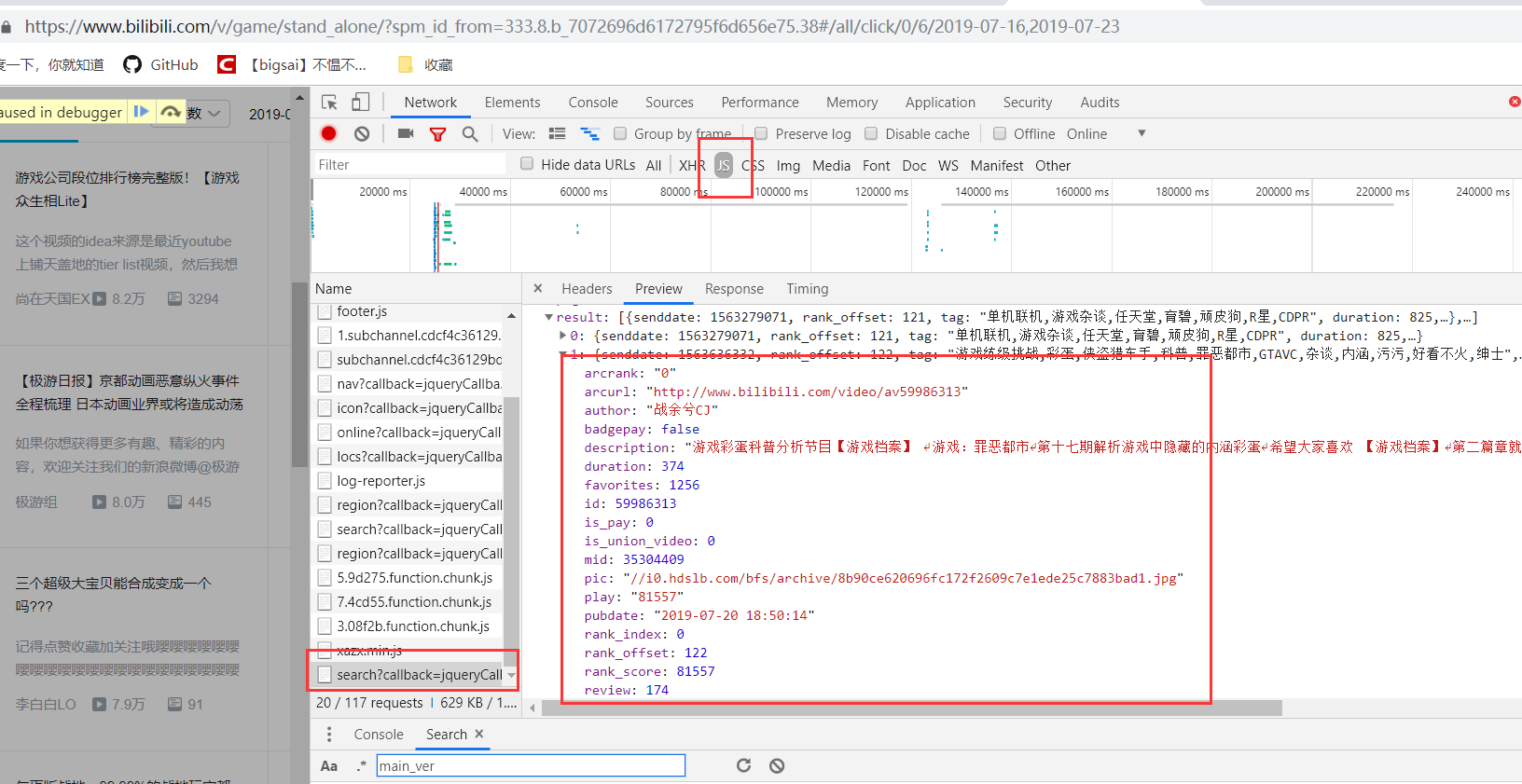Show the overview waterfall view icon
The image size is (1522, 784).
[x=589, y=134]
